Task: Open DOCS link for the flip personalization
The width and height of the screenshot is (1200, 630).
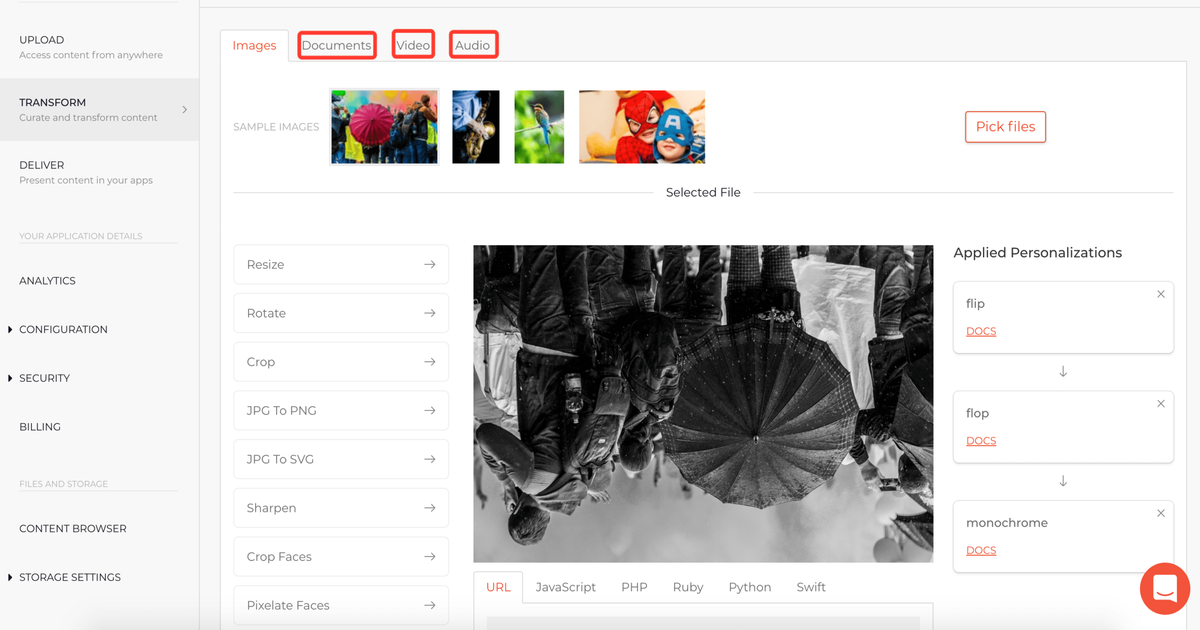Action: [981, 331]
